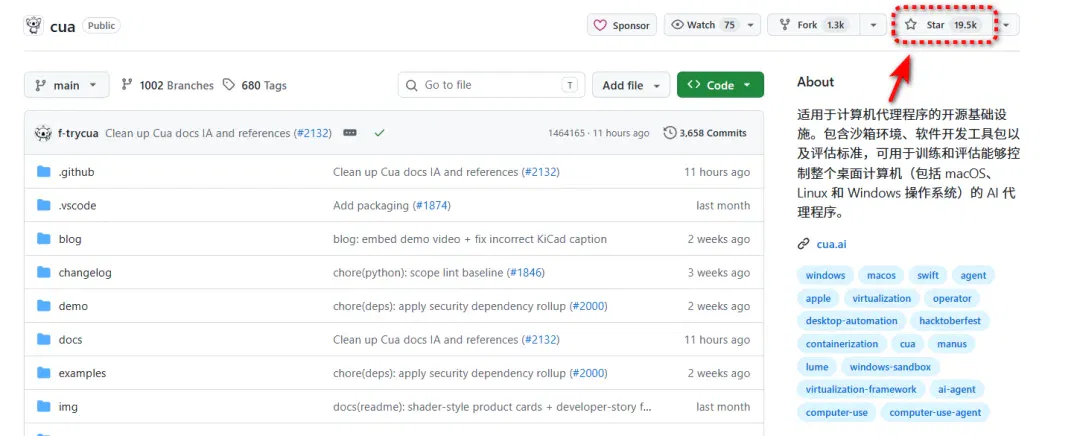1080x436 pixels.
Task: Open the .github folder name
Action: click(76, 172)
